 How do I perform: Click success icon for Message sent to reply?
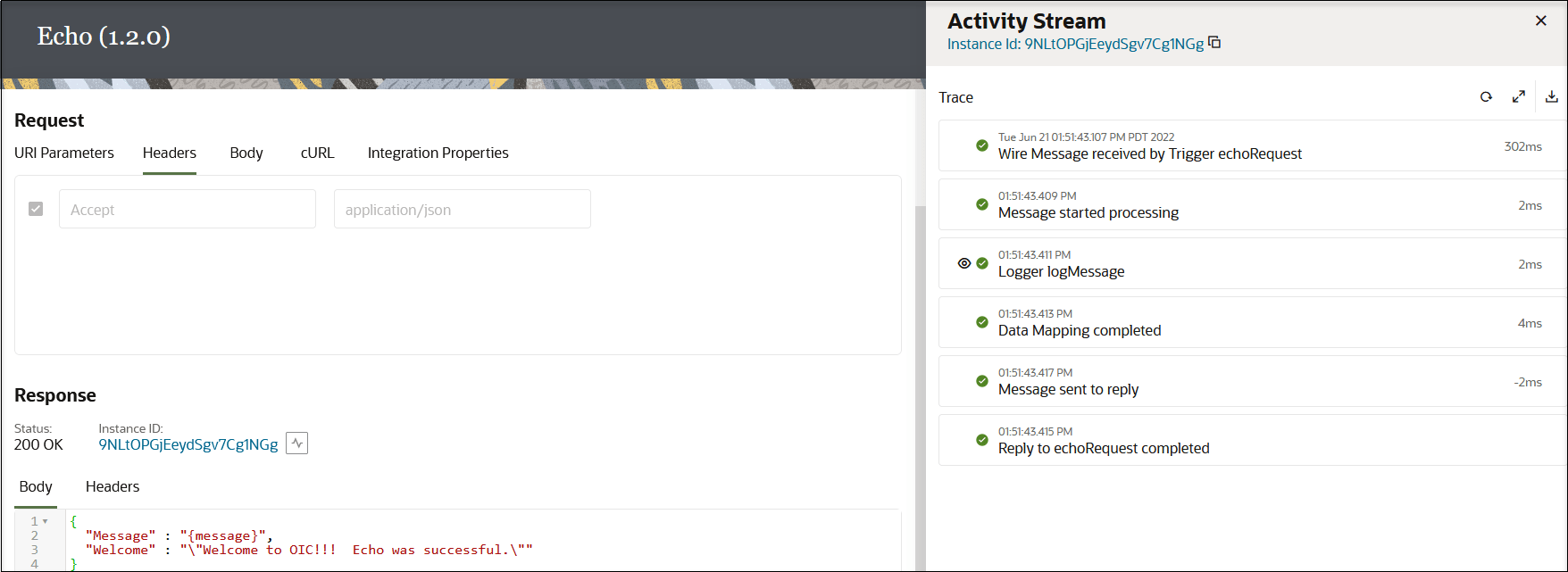tap(982, 381)
